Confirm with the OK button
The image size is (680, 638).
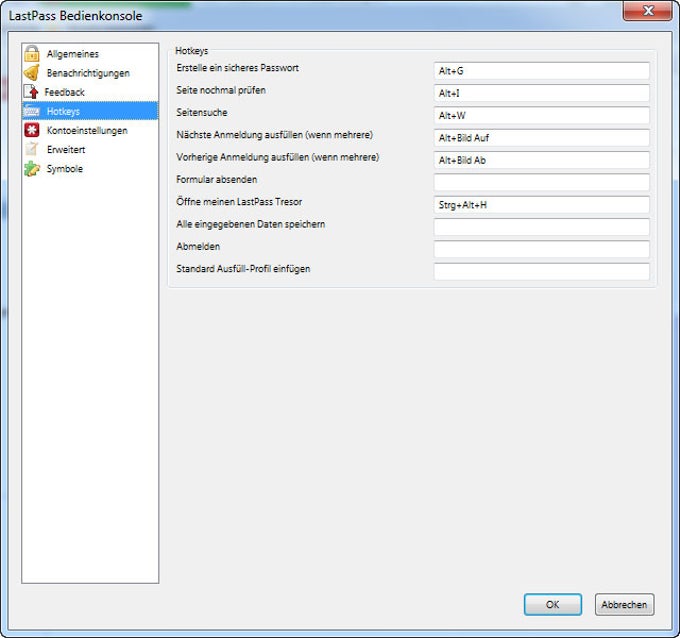coord(552,604)
